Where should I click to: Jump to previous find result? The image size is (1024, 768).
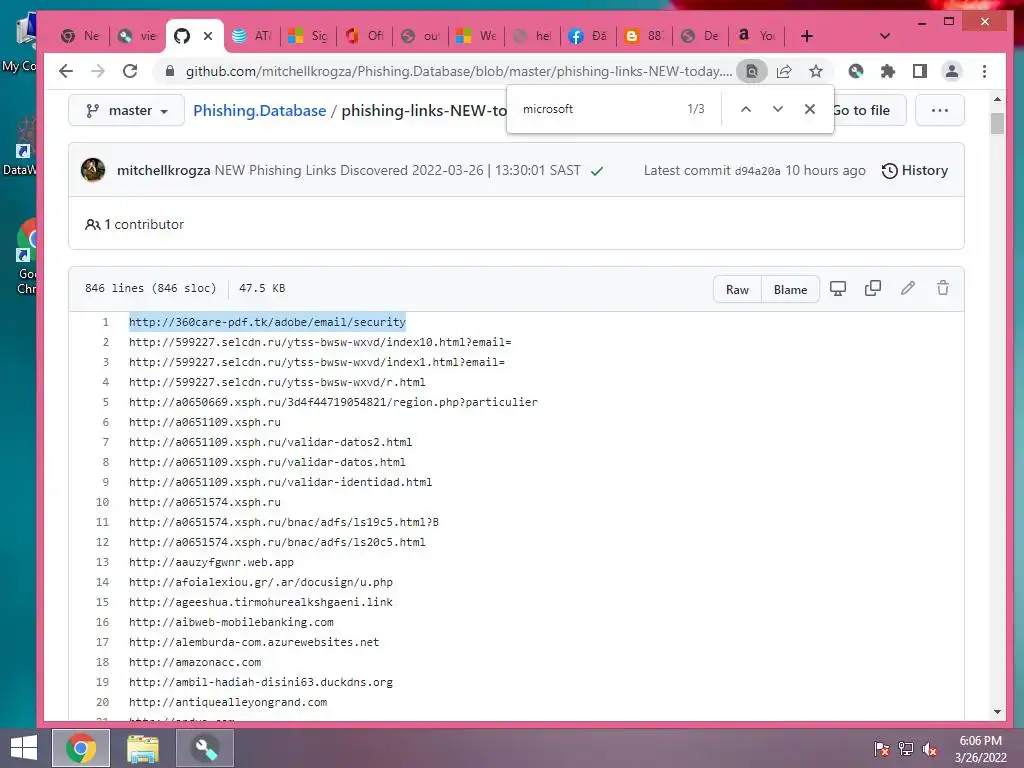[746, 109]
